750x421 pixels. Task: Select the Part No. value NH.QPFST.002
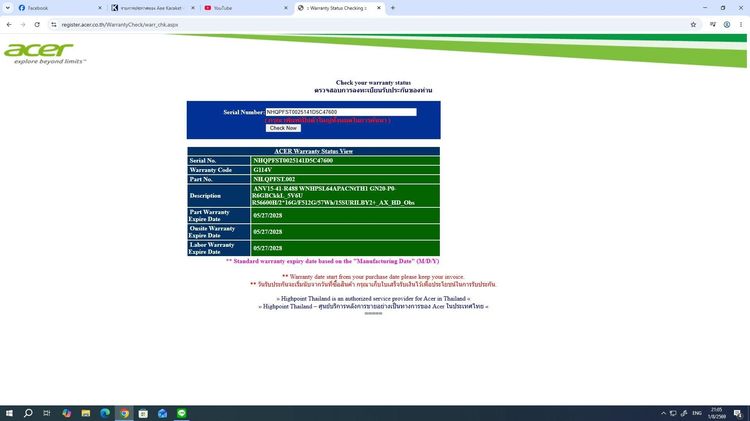point(274,179)
